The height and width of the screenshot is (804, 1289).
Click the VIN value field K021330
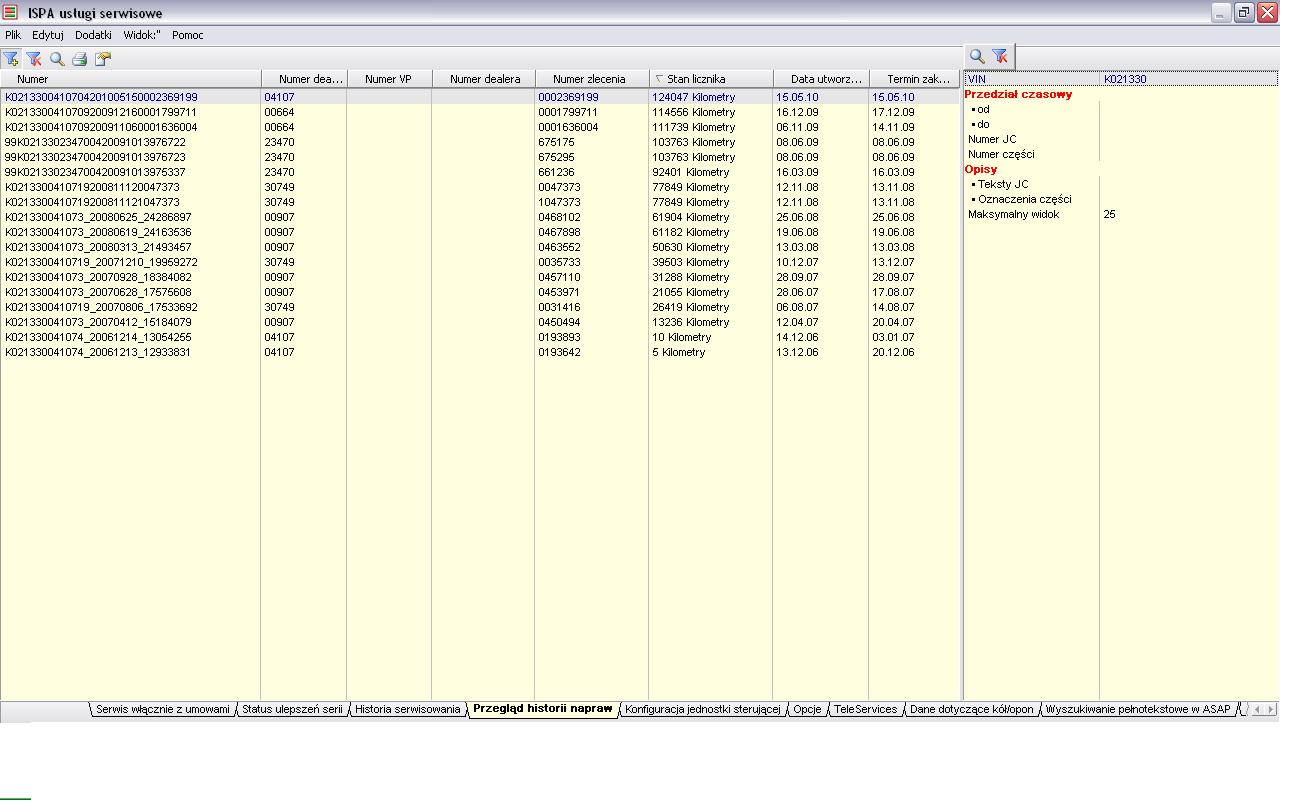coord(1189,79)
